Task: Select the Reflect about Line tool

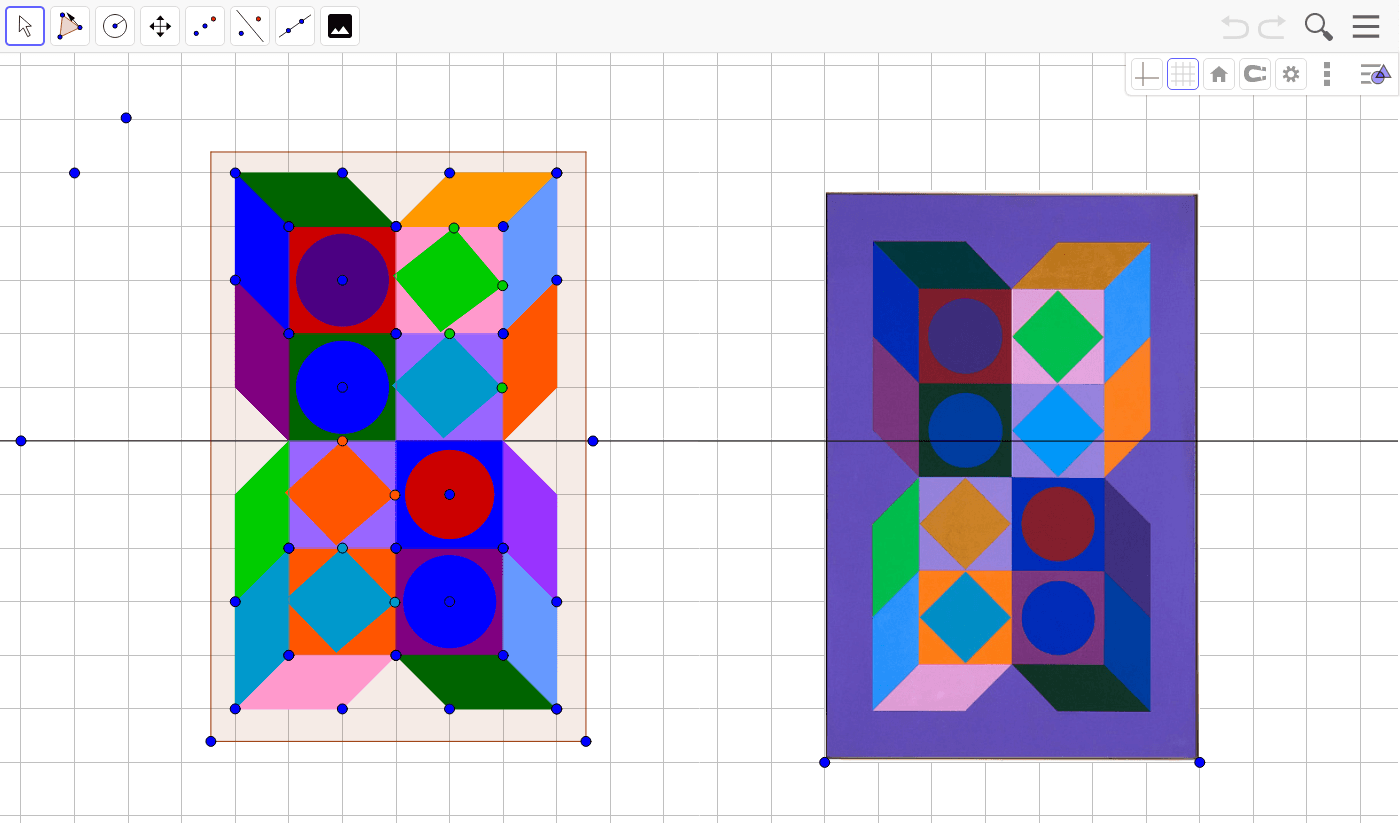Action: (250, 26)
